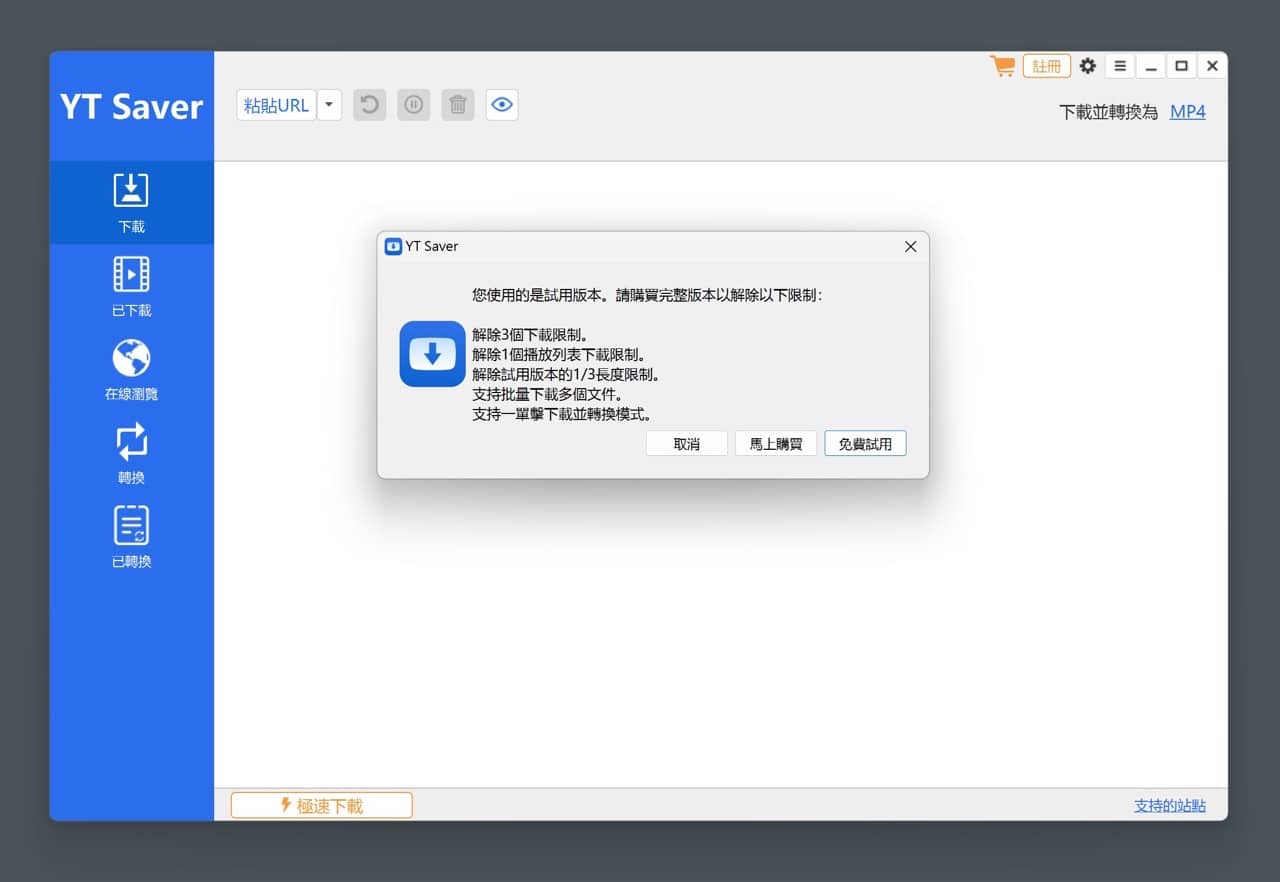Toggle the eye private mode icon

(x=502, y=105)
